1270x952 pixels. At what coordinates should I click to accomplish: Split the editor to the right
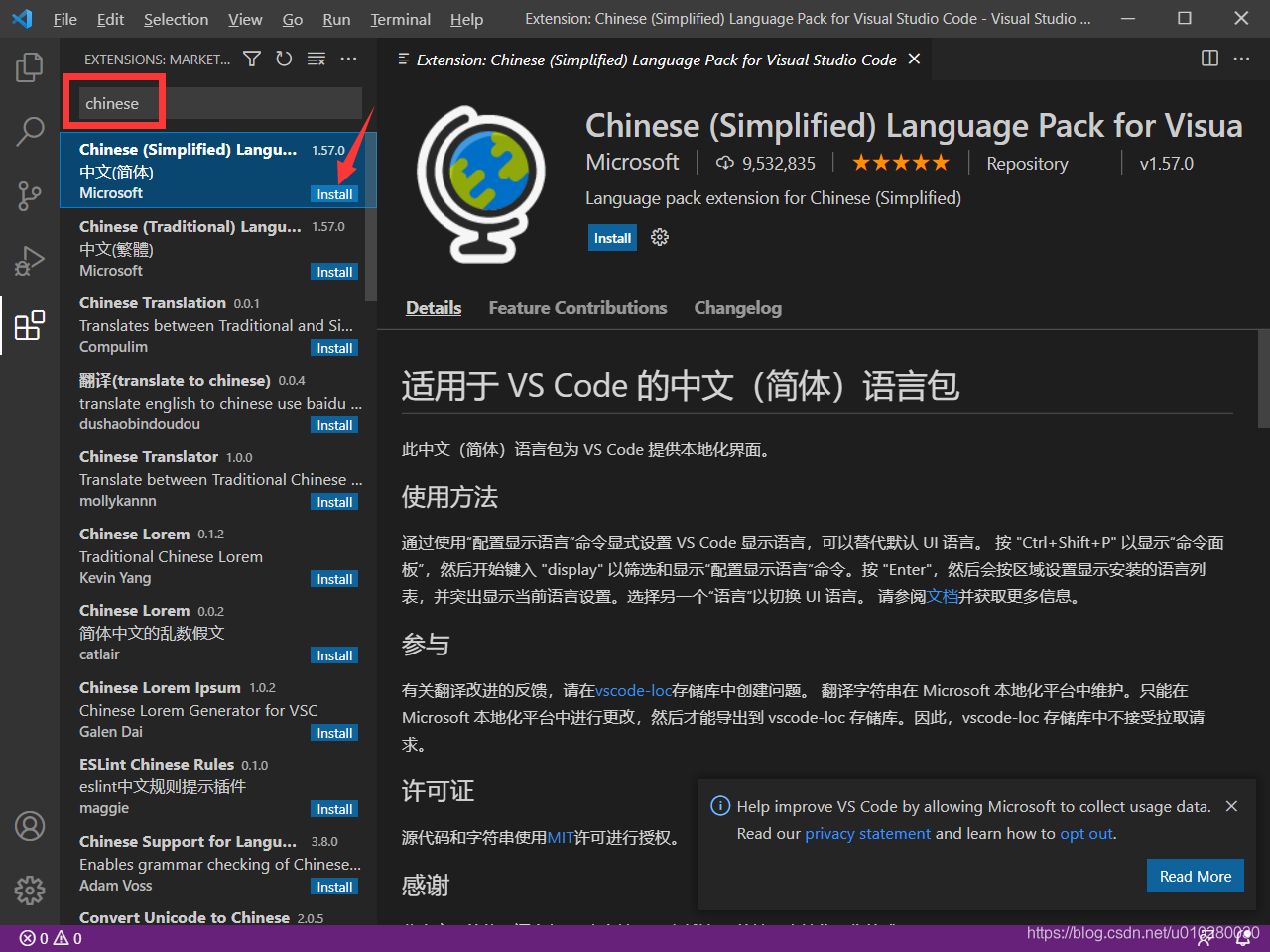click(1209, 59)
